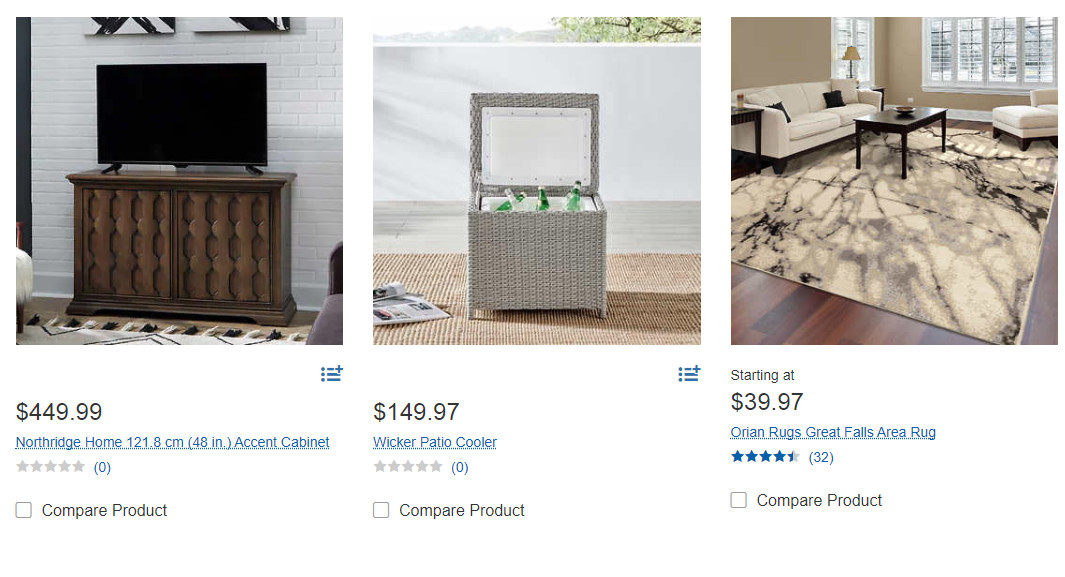
Task: Tick Compare Product under Wicker Patio Cooler
Action: [381, 510]
